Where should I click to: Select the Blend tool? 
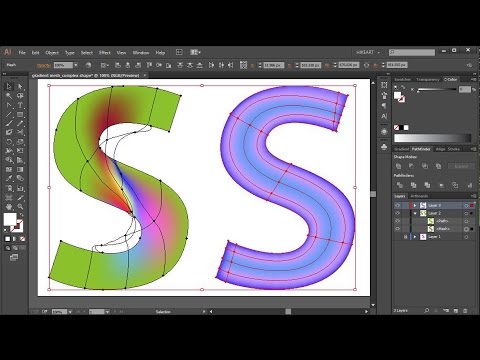[x=20, y=178]
